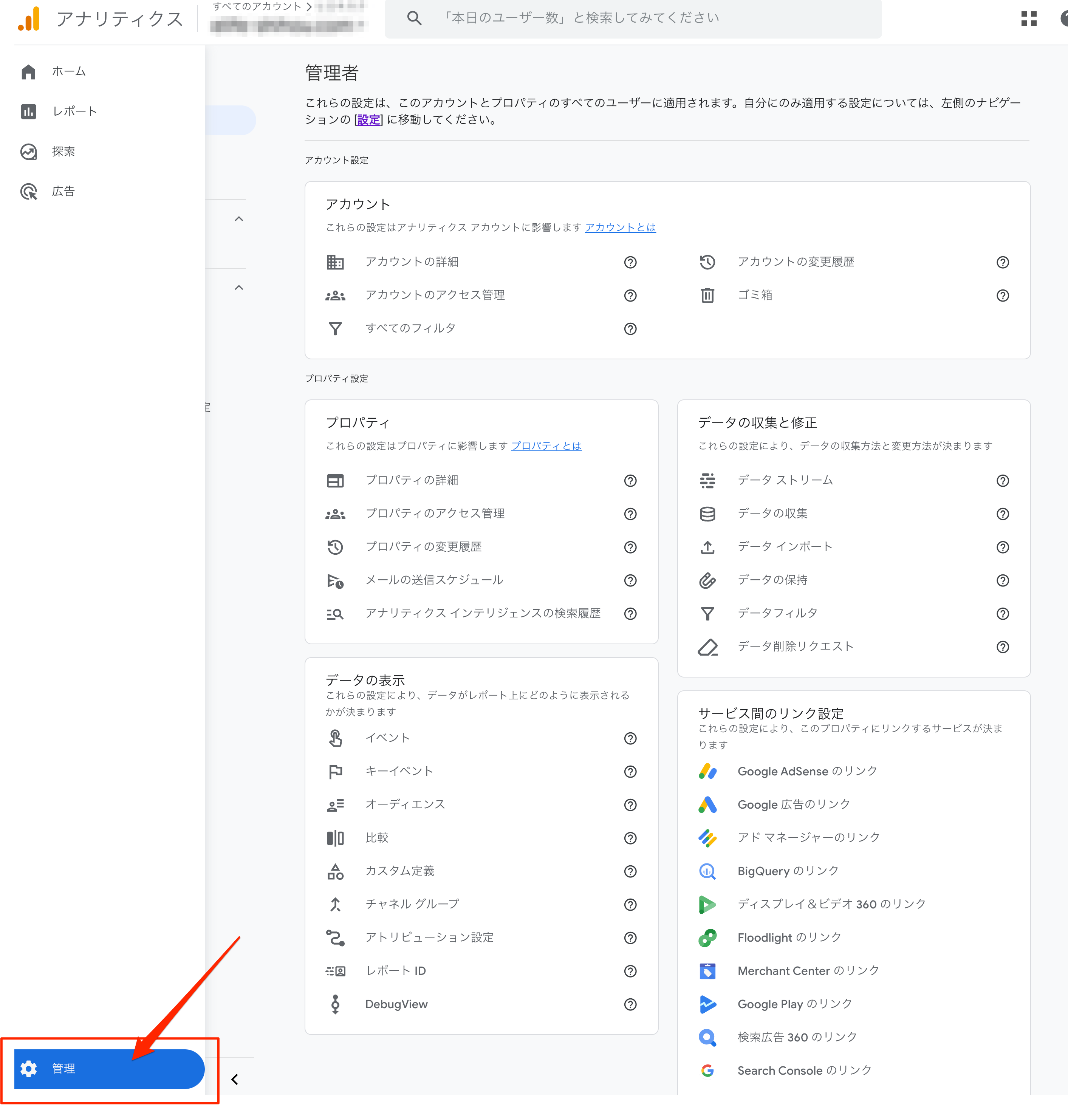The image size is (1068, 1120).
Task: Open the ホーム page in sidebar
Action: click(68, 72)
